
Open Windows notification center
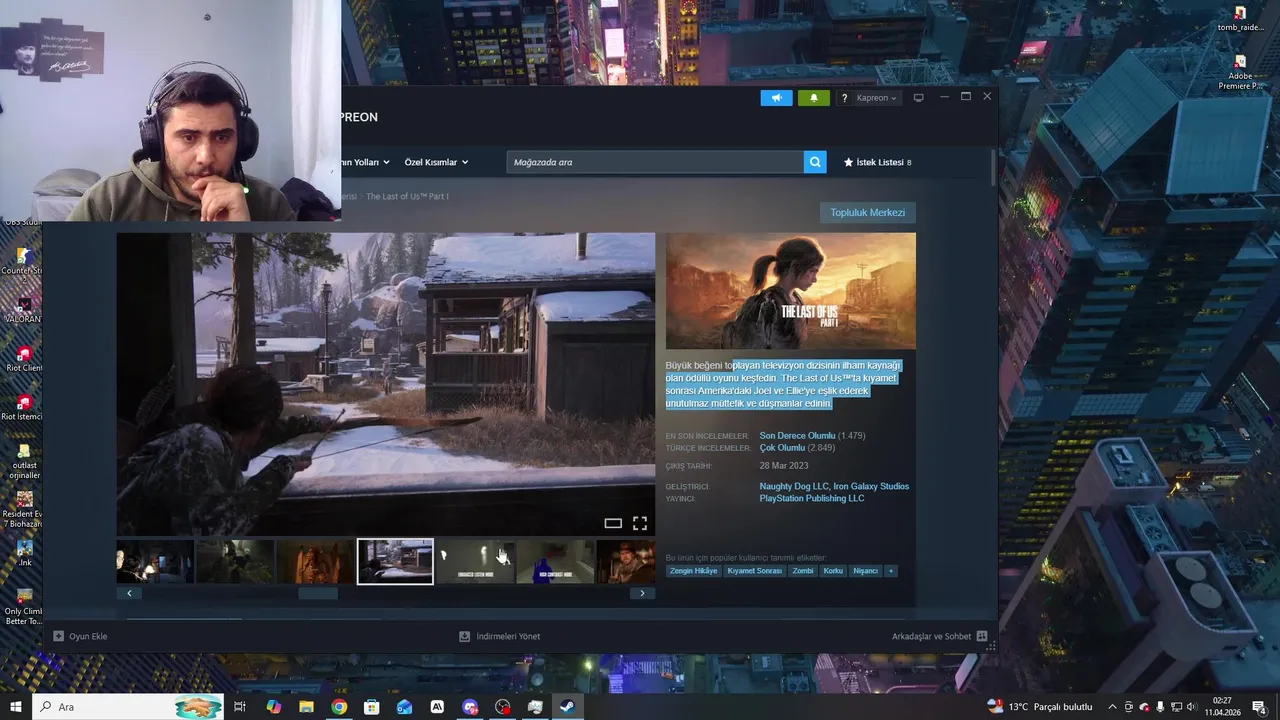click(1258, 707)
